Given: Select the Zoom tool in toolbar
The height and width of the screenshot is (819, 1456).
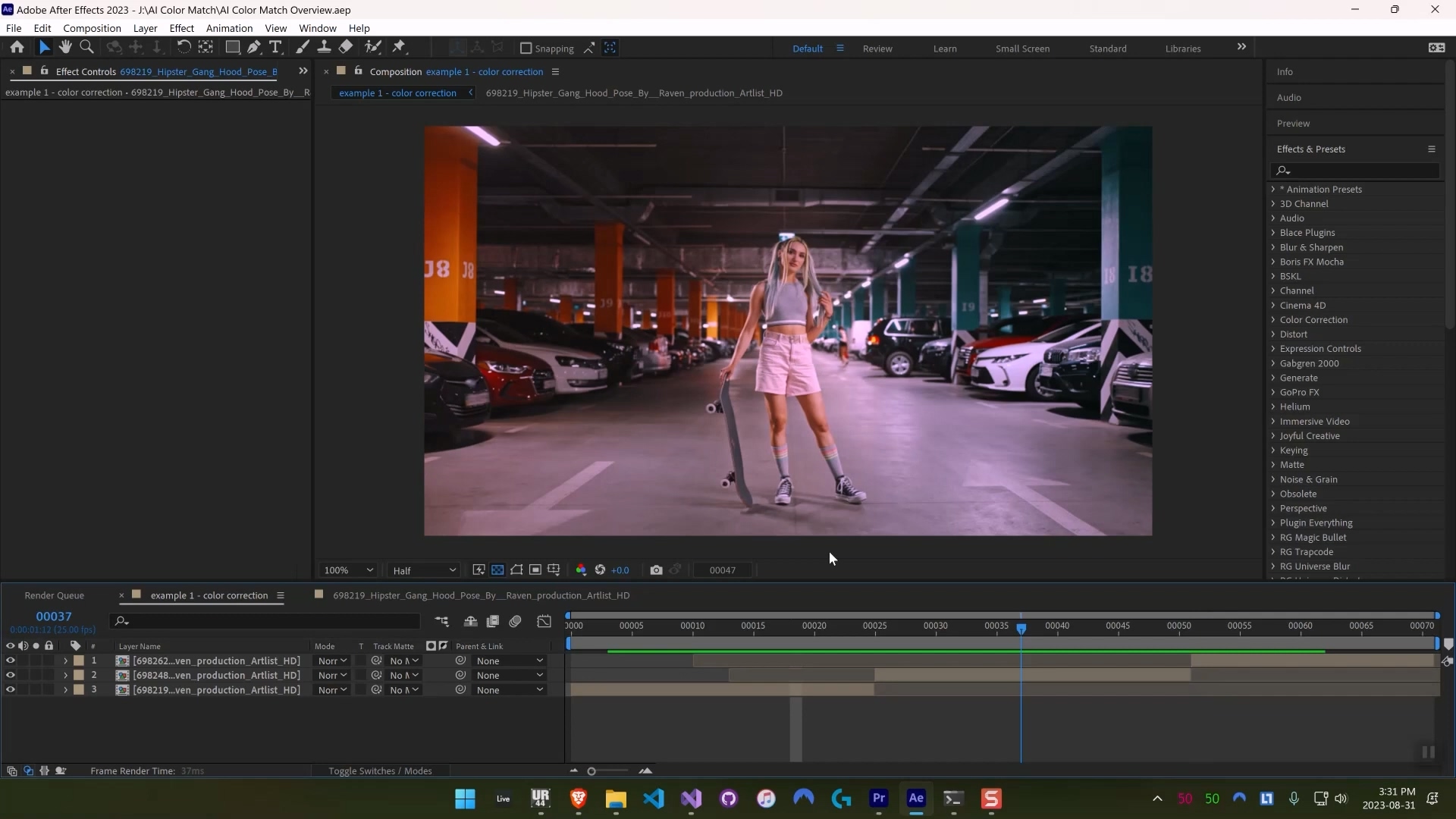Looking at the screenshot, I should [x=86, y=47].
